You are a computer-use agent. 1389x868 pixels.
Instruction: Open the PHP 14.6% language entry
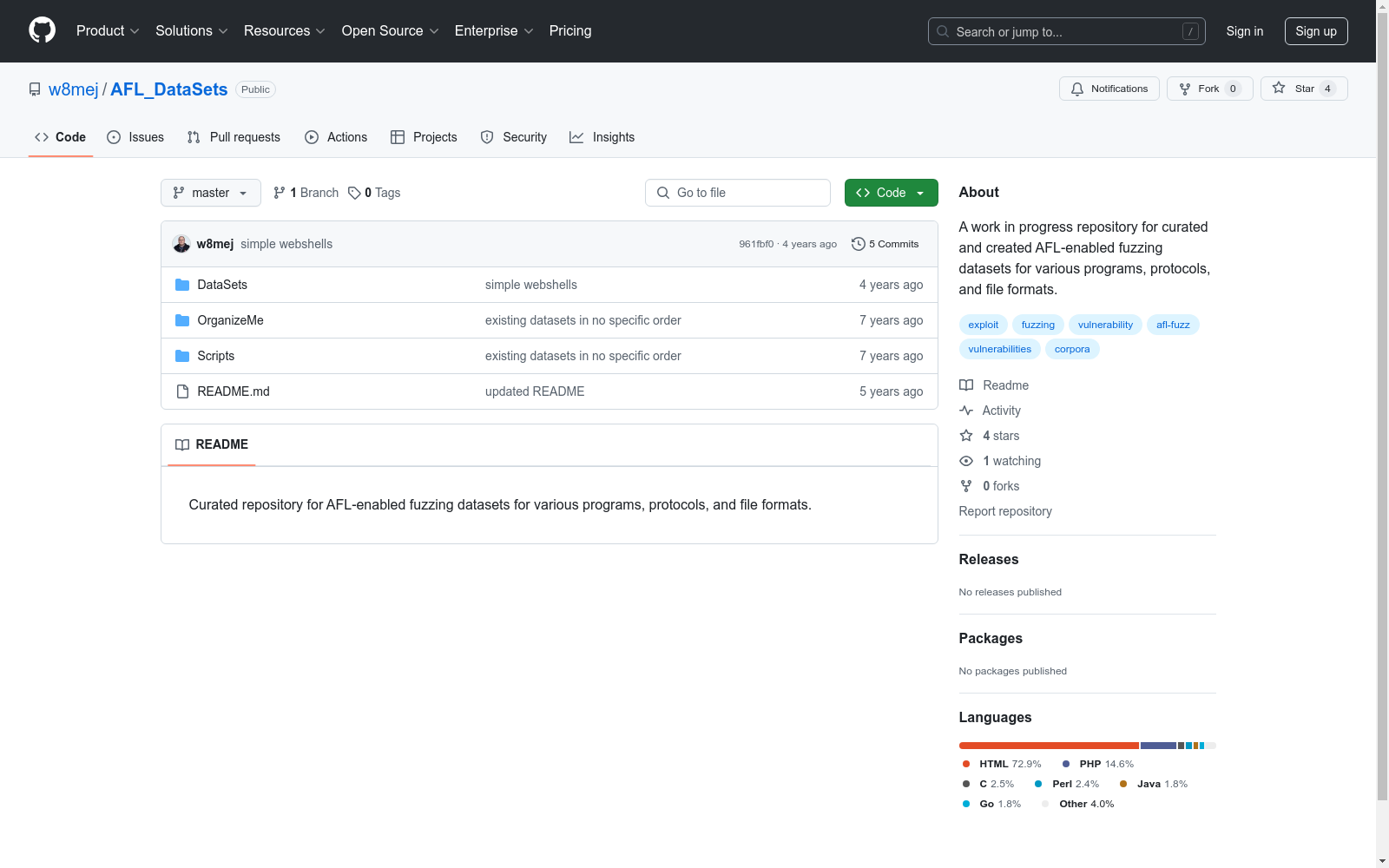click(x=1098, y=764)
